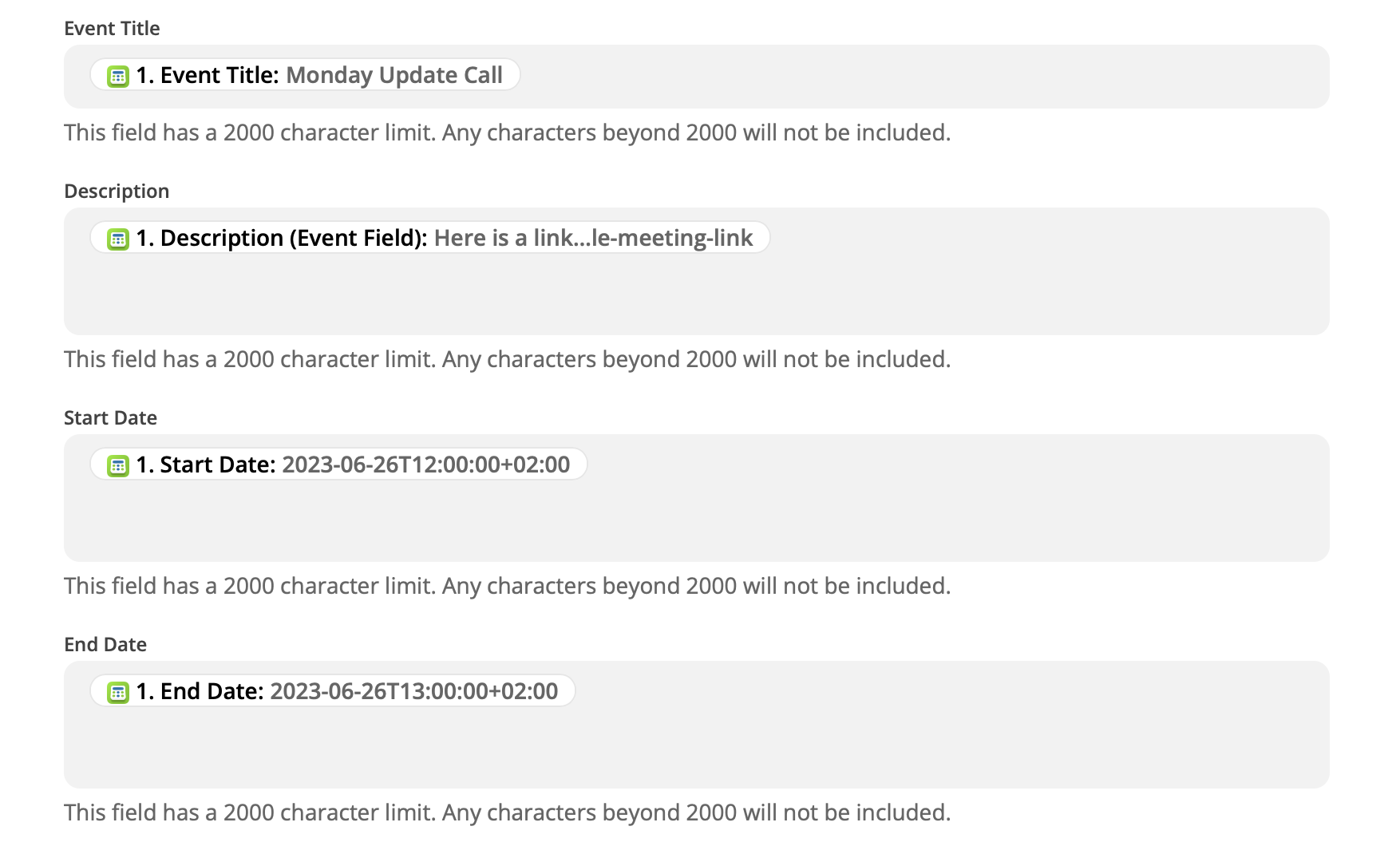Click the character limit note under Event Title
The width and height of the screenshot is (1400, 846).
[x=508, y=132]
